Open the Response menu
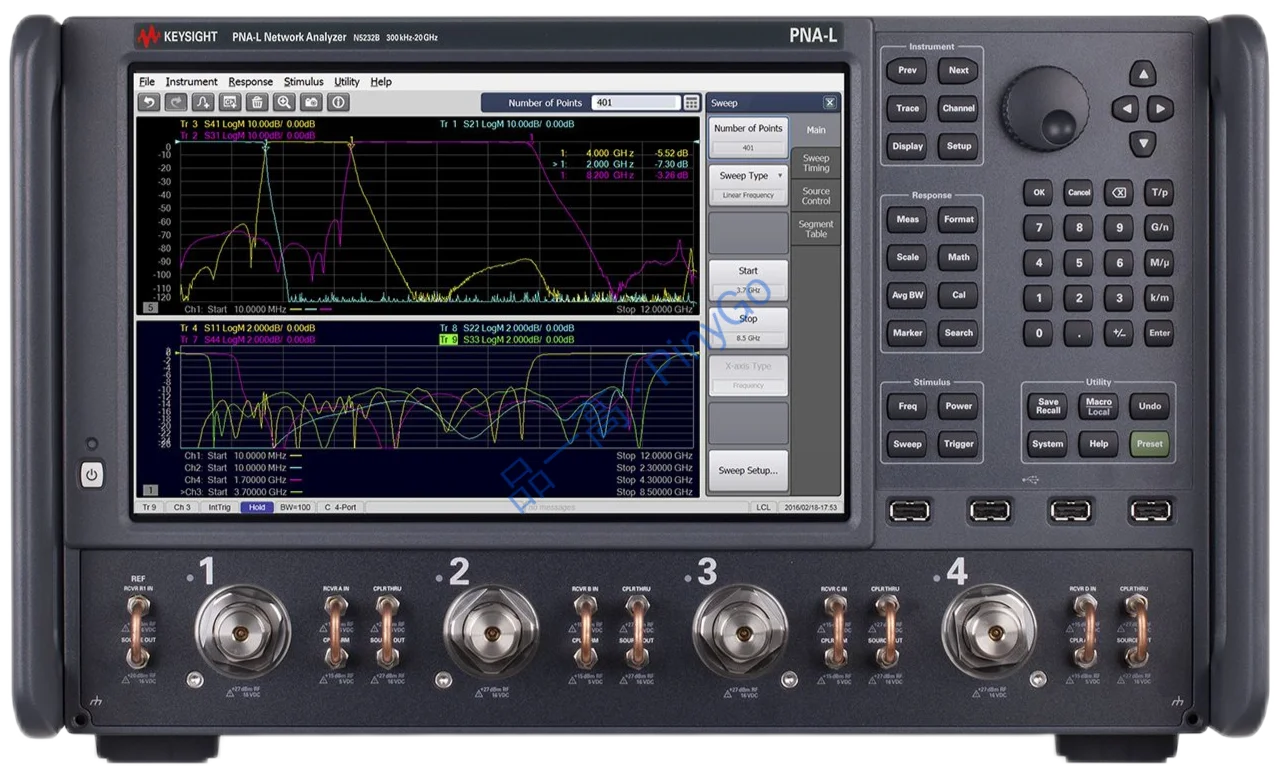This screenshot has width=1274, height=780. [x=250, y=82]
